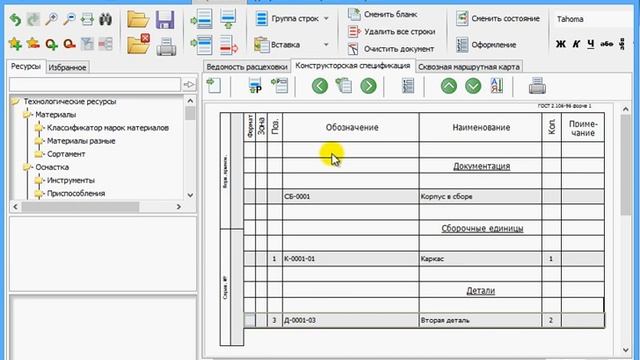
Task: Select the Д-0001-03 designation cell
Action: point(351,320)
